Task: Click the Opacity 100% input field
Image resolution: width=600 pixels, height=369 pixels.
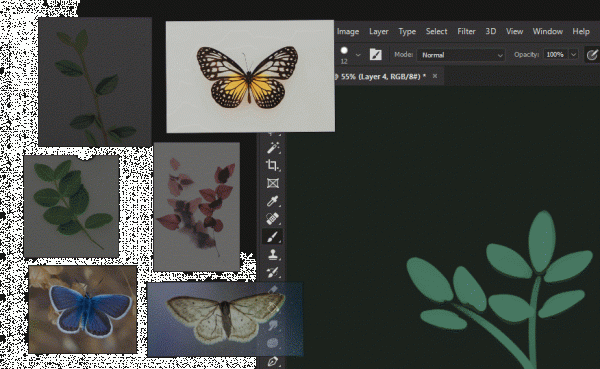Action: point(556,55)
